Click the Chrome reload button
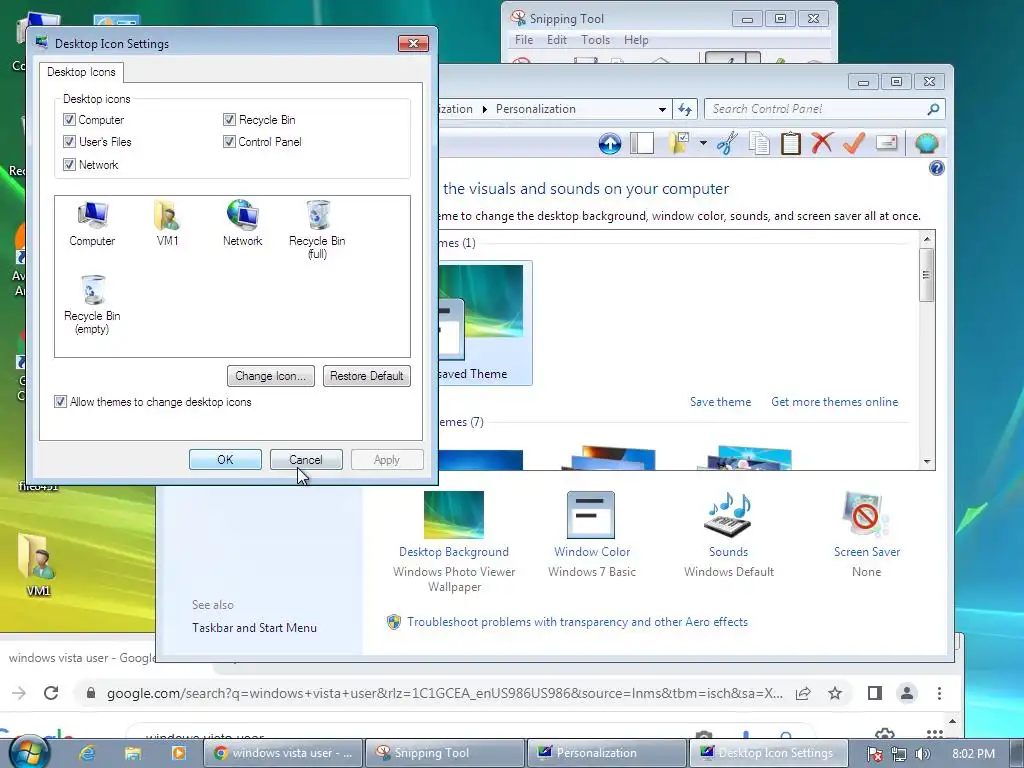This screenshot has width=1024, height=768. [51, 693]
